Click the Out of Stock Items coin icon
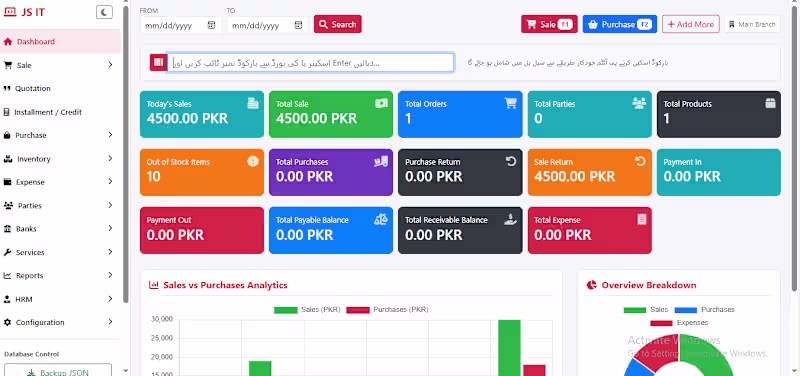800x376 pixels. coord(253,161)
